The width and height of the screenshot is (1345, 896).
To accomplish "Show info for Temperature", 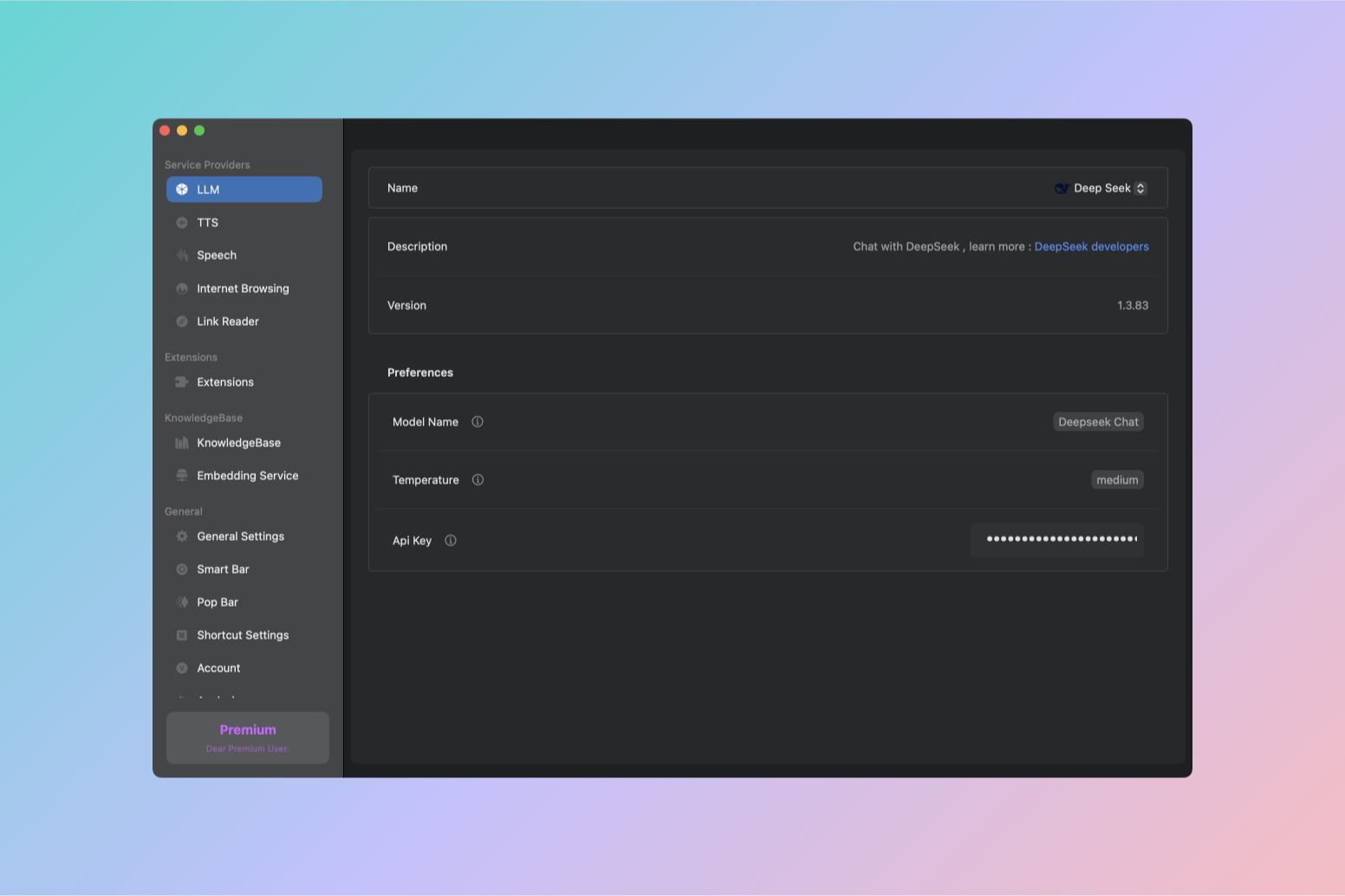I will coord(478,480).
